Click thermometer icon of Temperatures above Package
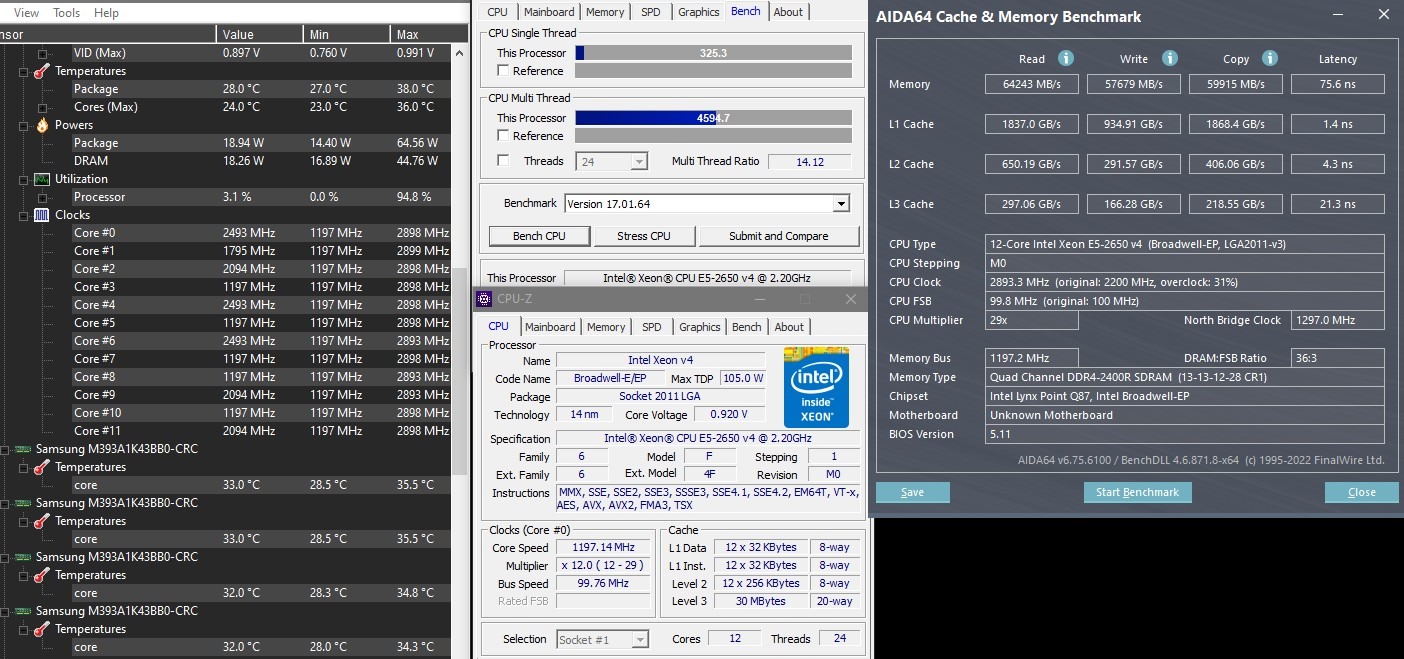 pos(42,71)
